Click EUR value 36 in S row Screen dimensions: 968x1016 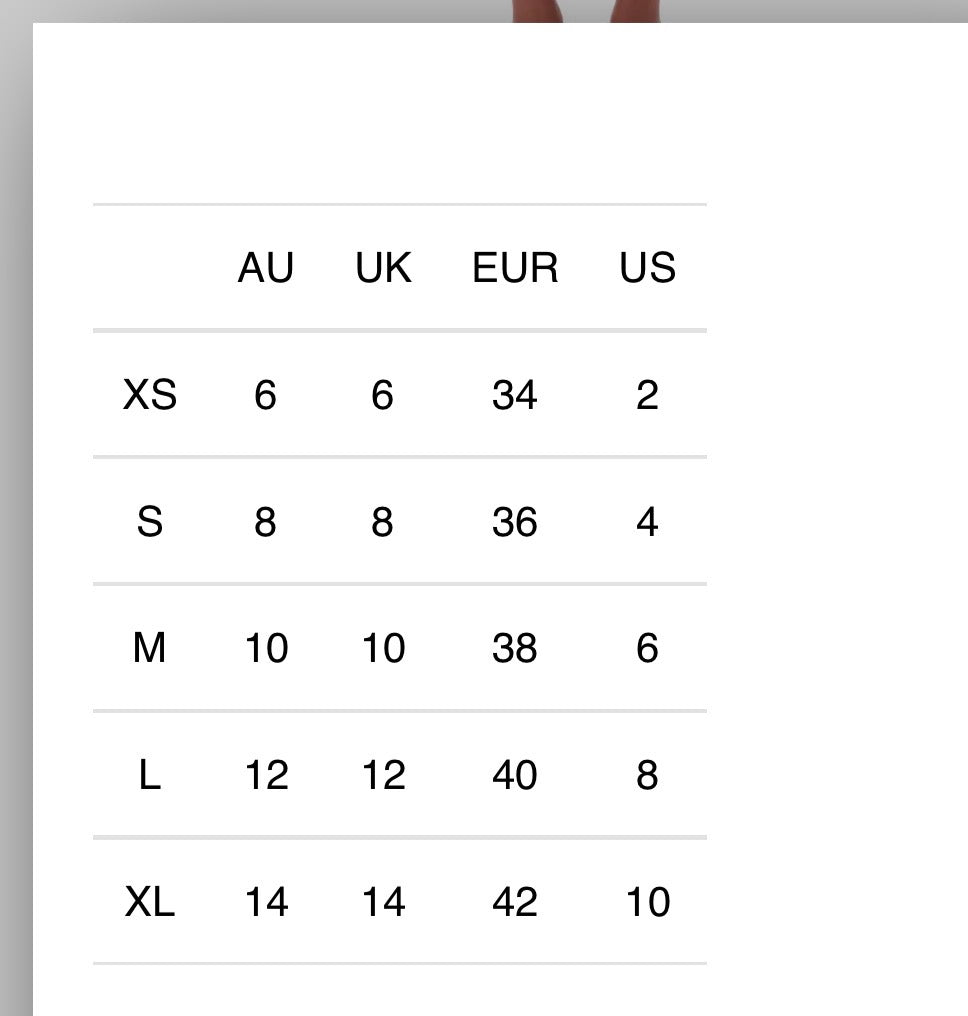point(515,521)
